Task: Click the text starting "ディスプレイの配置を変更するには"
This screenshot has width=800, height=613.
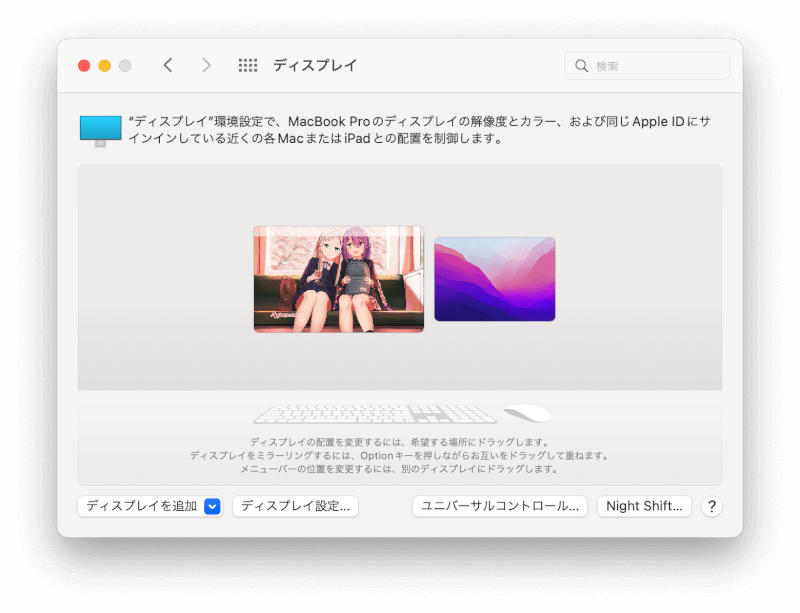Action: click(x=399, y=442)
